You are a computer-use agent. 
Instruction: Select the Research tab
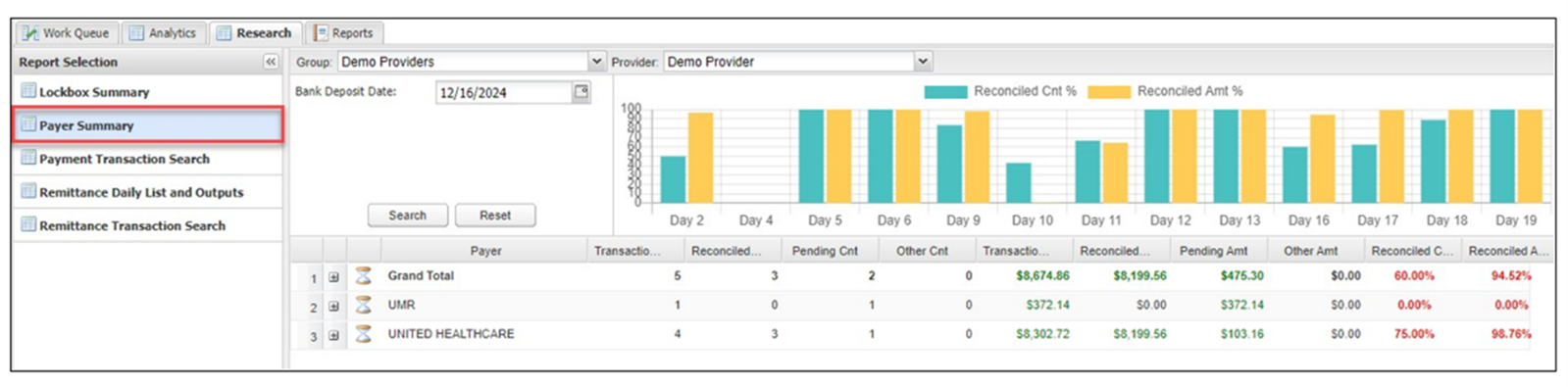point(255,32)
